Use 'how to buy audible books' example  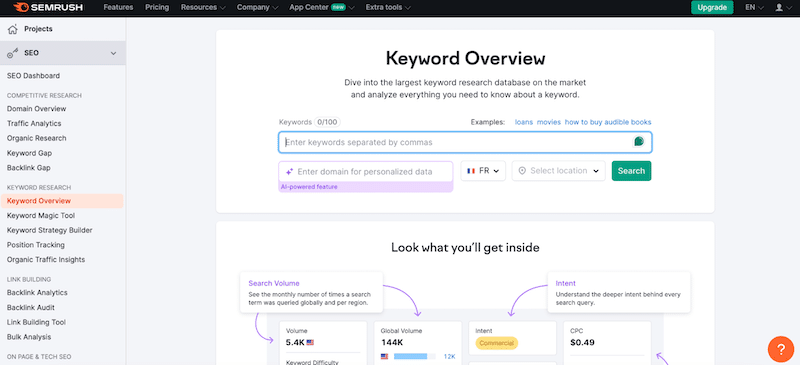pyautogui.click(x=608, y=122)
